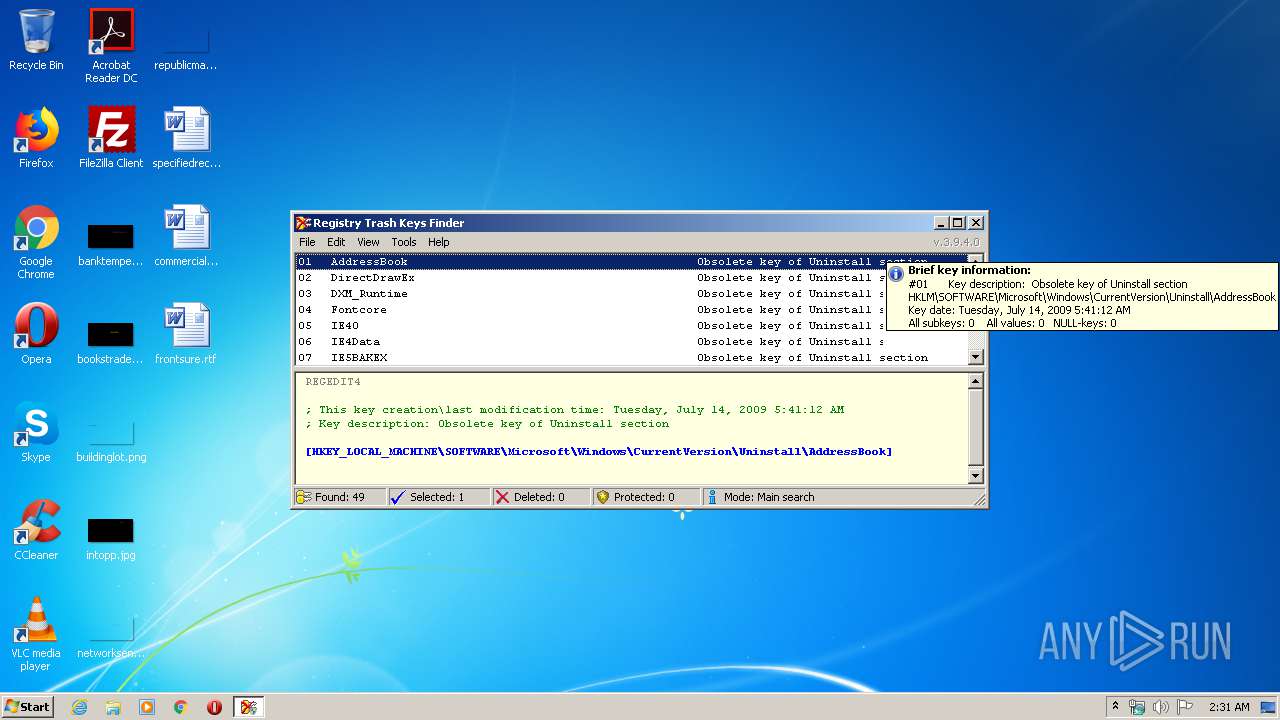The width and height of the screenshot is (1280, 720).
Task: Open the Help menu
Action: (439, 242)
